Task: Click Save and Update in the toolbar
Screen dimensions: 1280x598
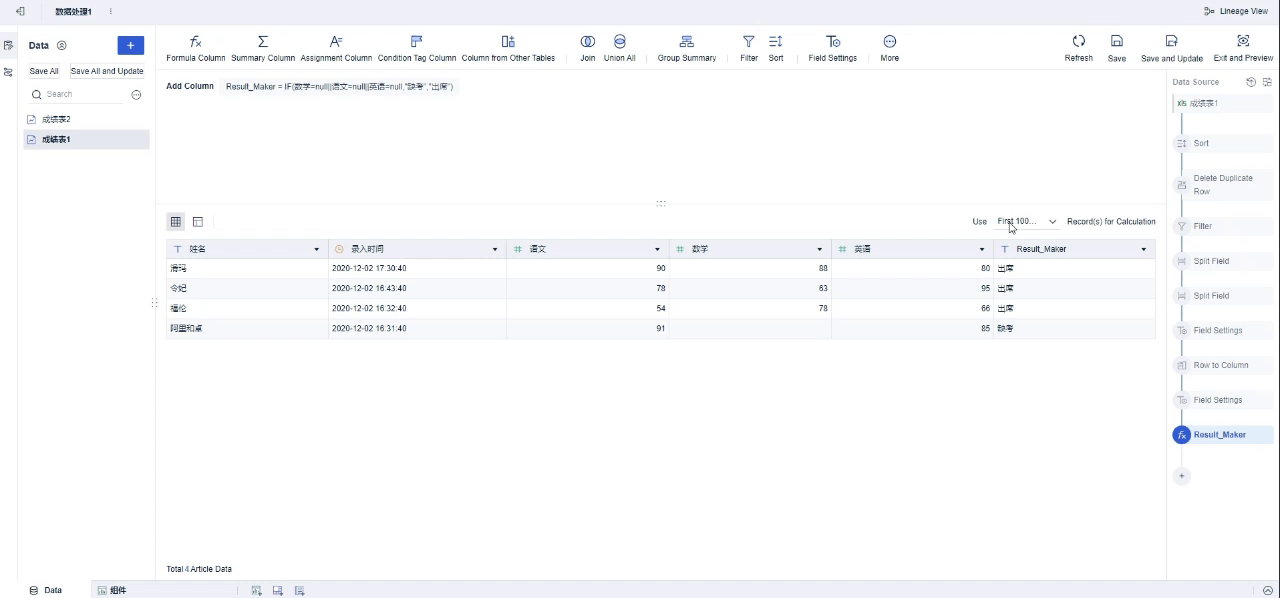Action: pos(1172,48)
